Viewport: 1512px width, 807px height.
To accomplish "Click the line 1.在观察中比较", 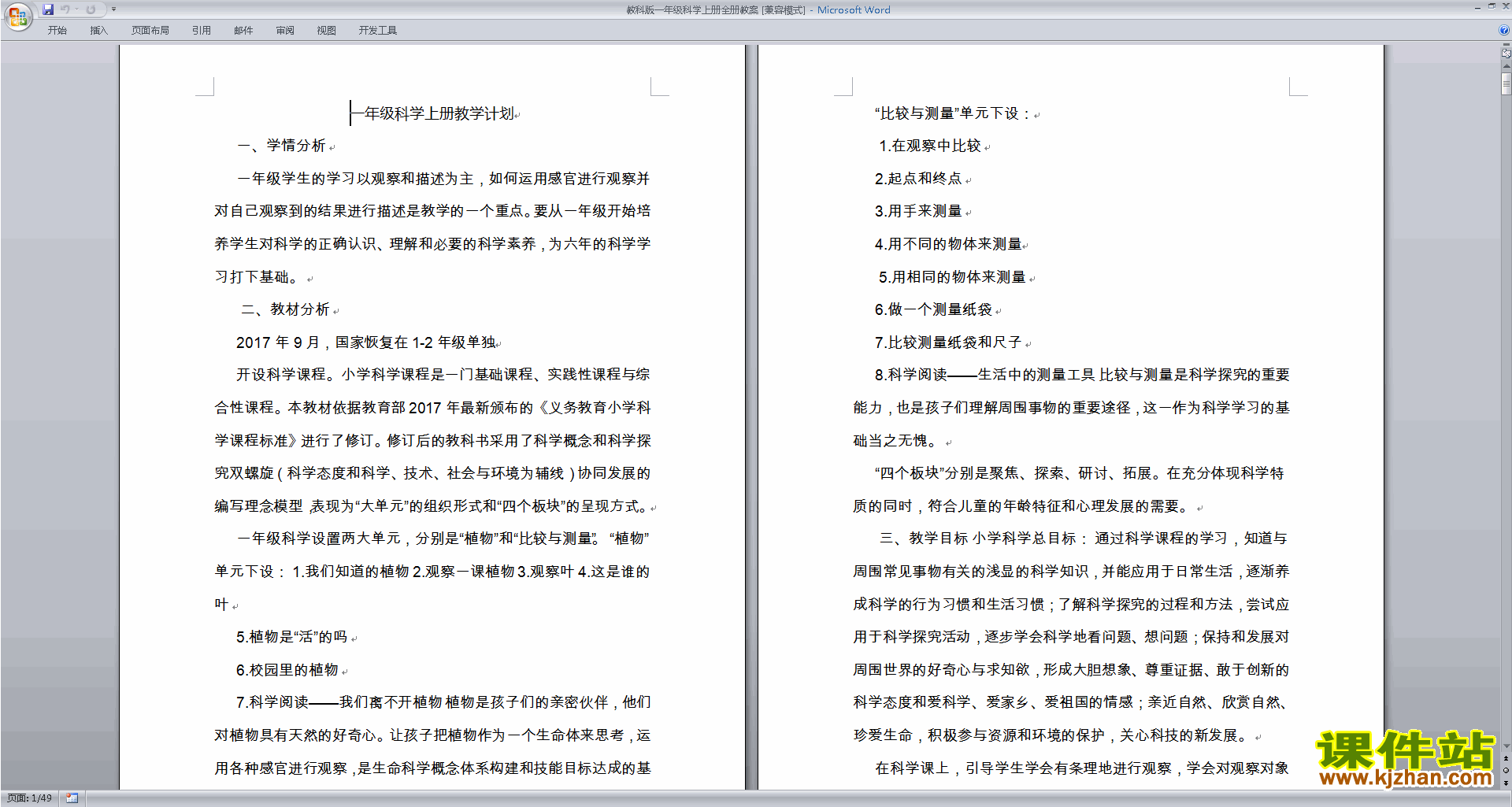I will pos(929,146).
